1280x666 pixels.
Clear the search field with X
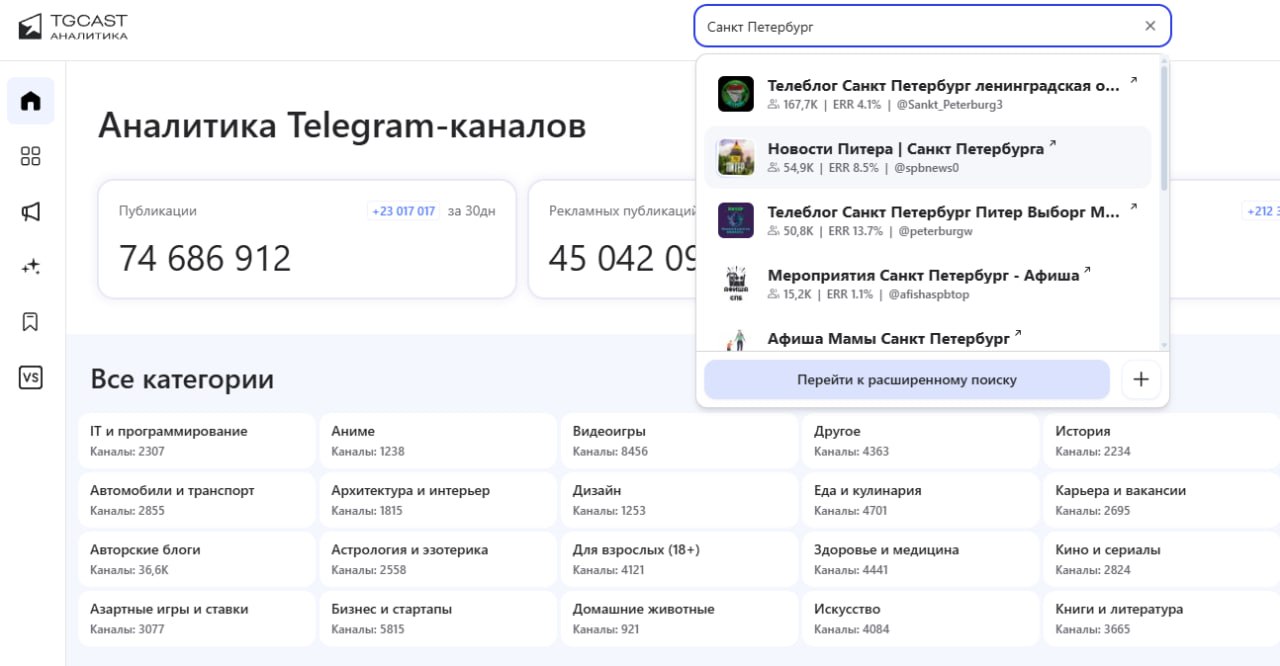(1150, 26)
